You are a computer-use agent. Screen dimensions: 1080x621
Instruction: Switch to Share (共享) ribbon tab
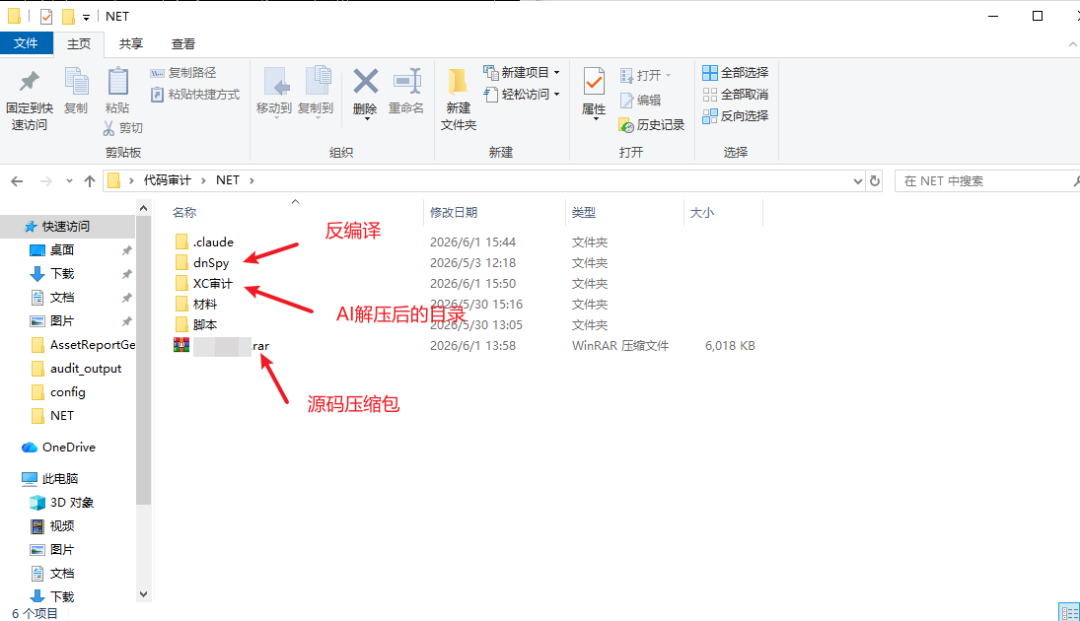tap(131, 44)
